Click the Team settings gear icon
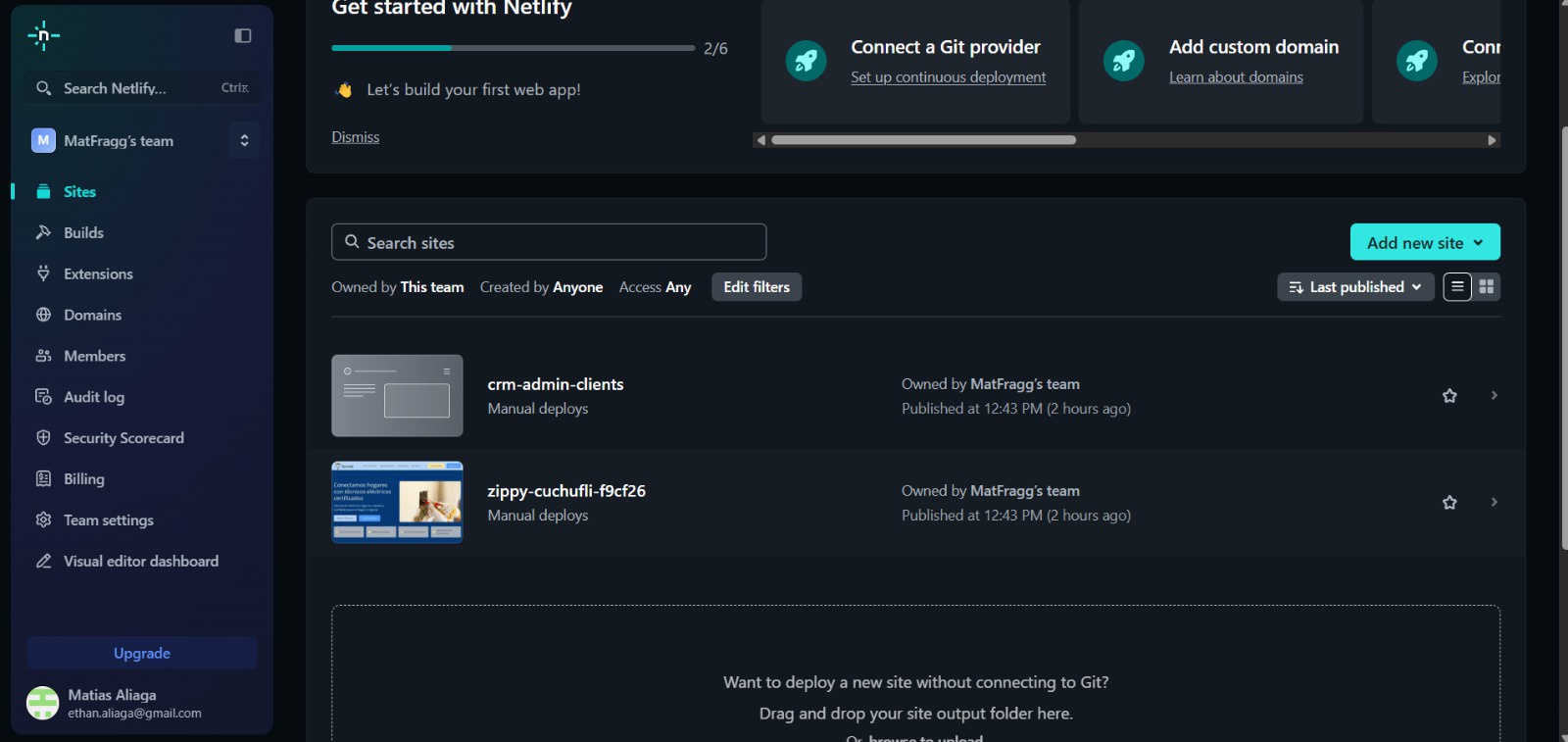The width and height of the screenshot is (1568, 742). [x=43, y=520]
